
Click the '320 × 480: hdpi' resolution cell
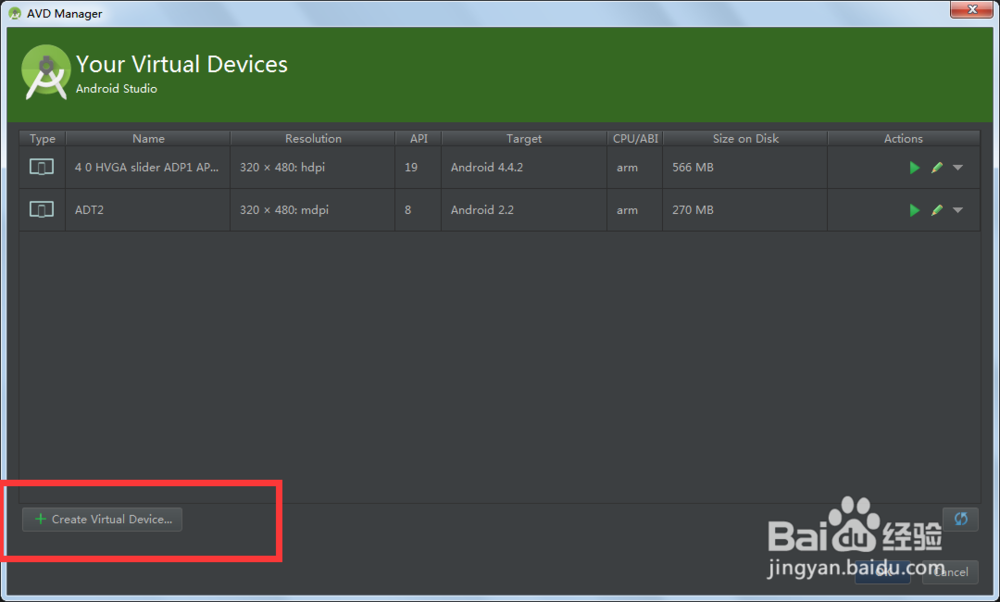(312, 167)
